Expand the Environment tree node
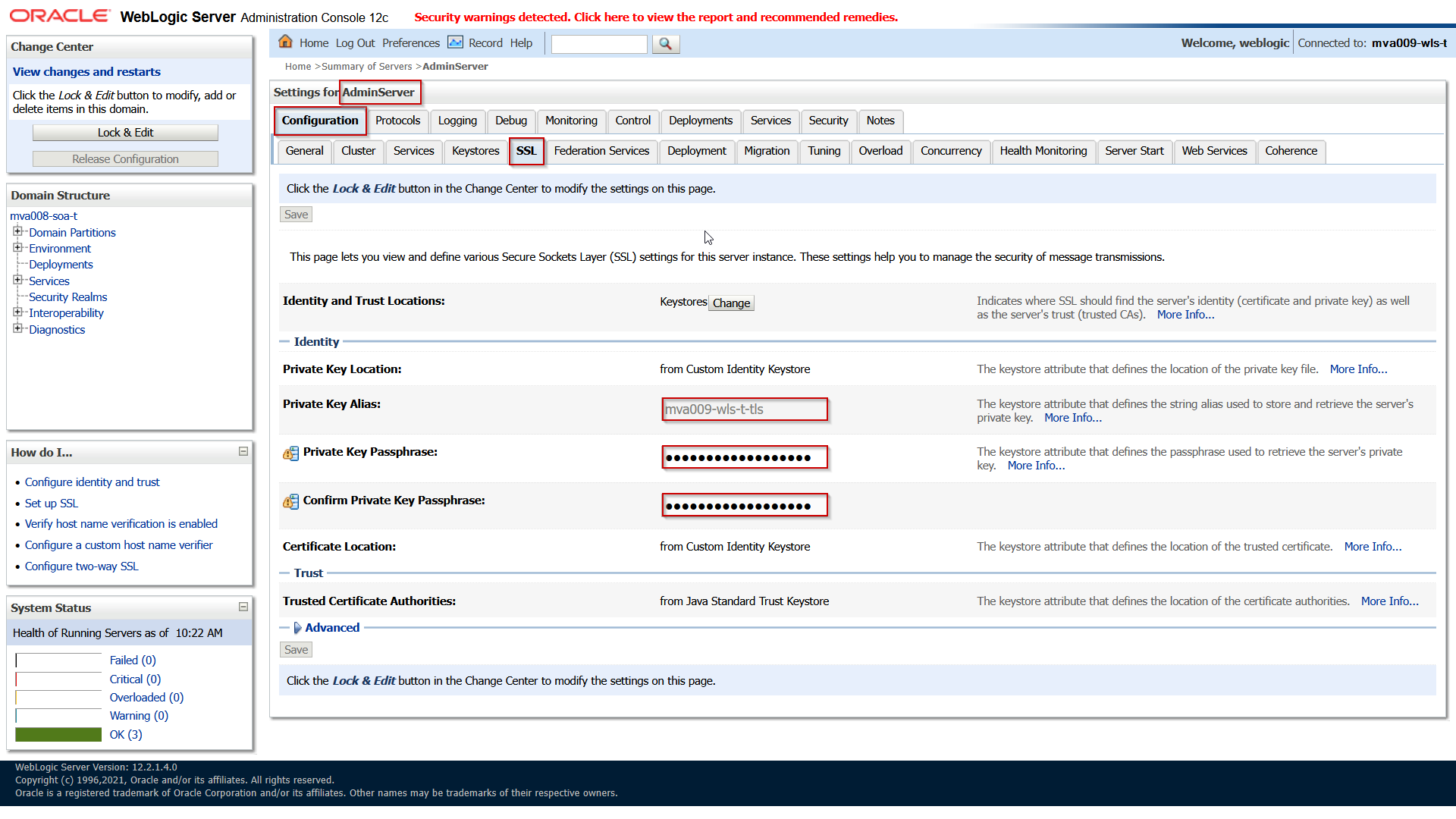Screen dimensions: 1456x819 click(x=17, y=247)
